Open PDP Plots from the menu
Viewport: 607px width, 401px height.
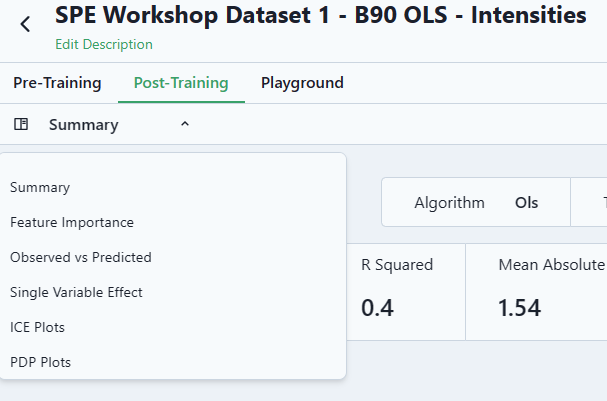coord(40,362)
